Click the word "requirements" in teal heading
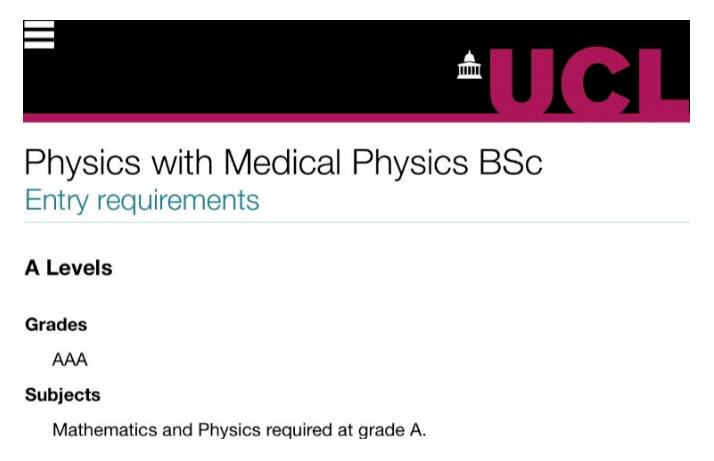The image size is (714, 461). 178,201
